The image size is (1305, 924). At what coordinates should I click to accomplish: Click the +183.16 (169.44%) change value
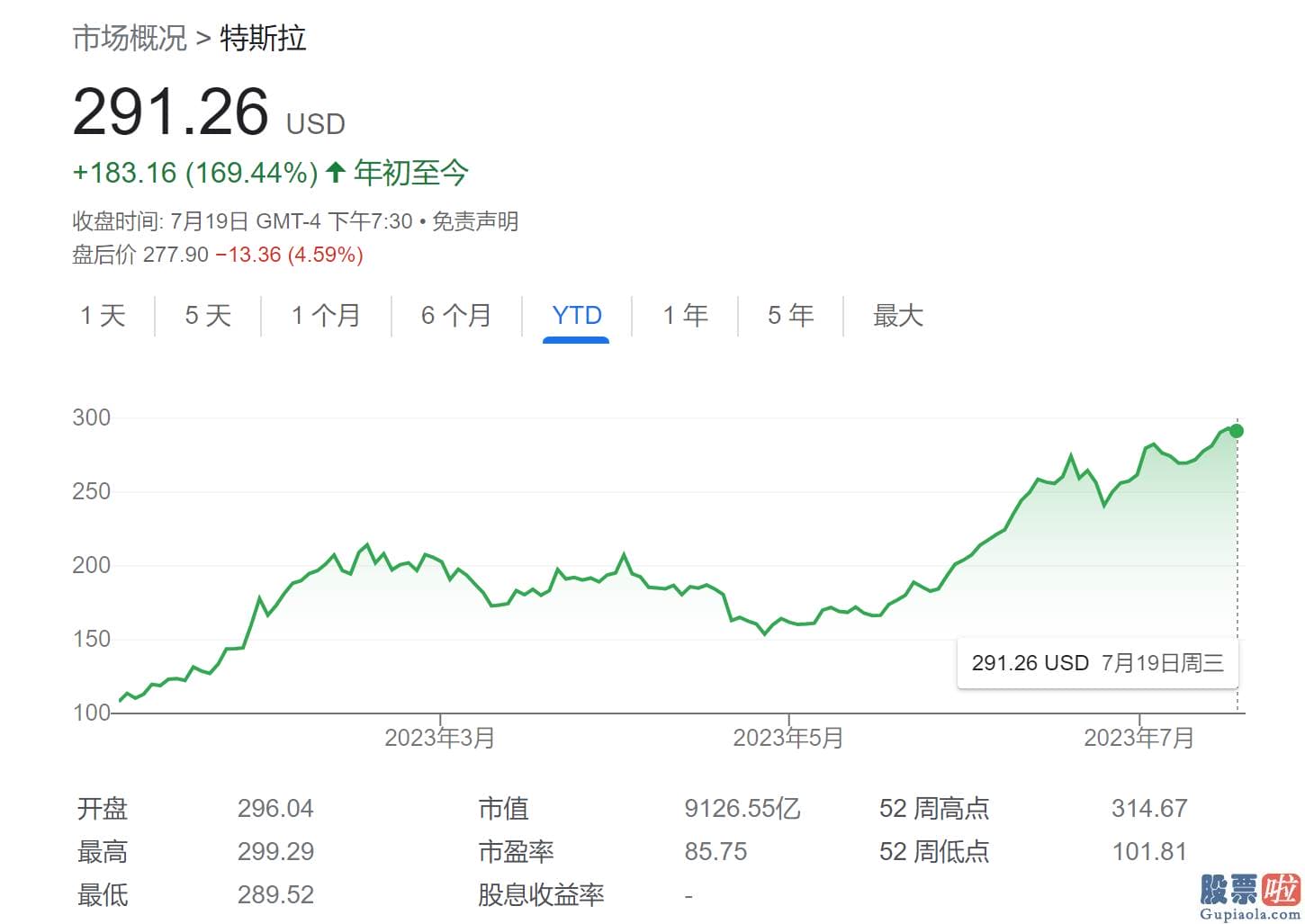[195, 172]
